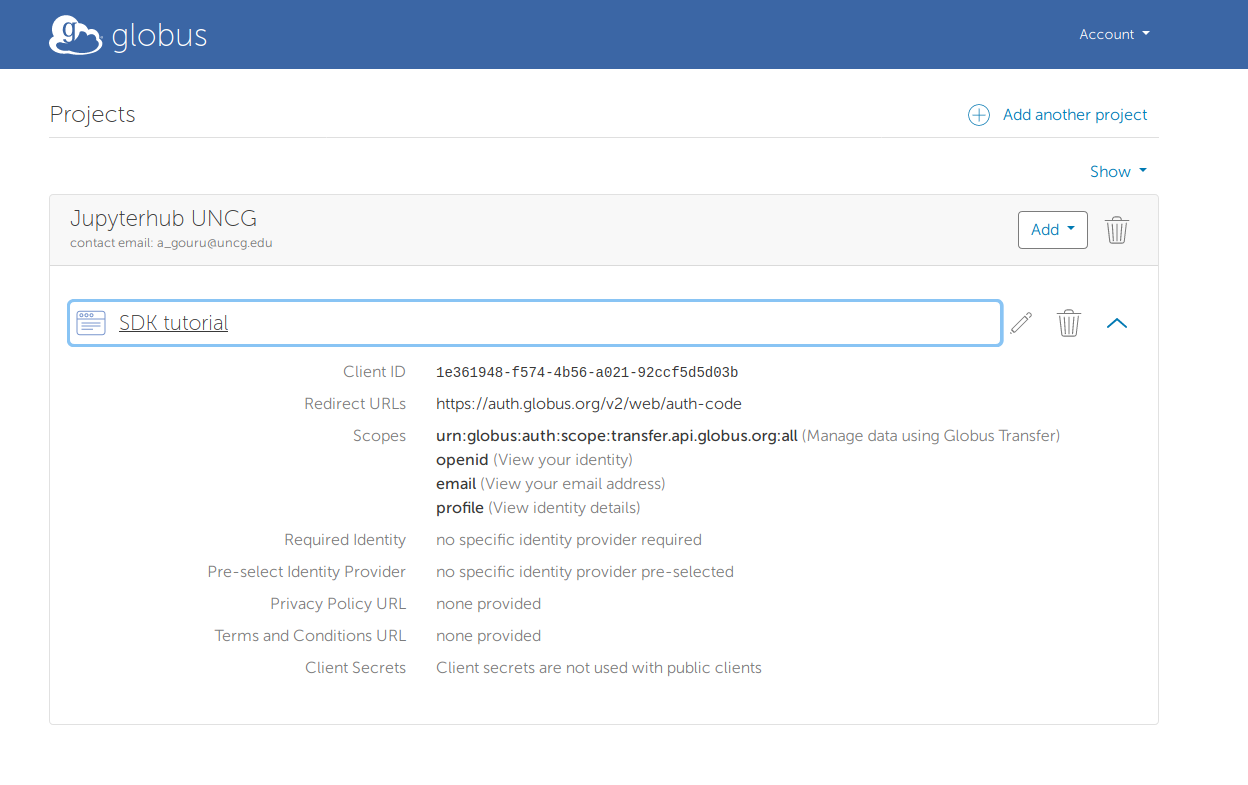This screenshot has height=785, width=1248.
Task: Click the redirect URL https://auth.globus.org/v2/web/auth-code
Action: [x=589, y=403]
